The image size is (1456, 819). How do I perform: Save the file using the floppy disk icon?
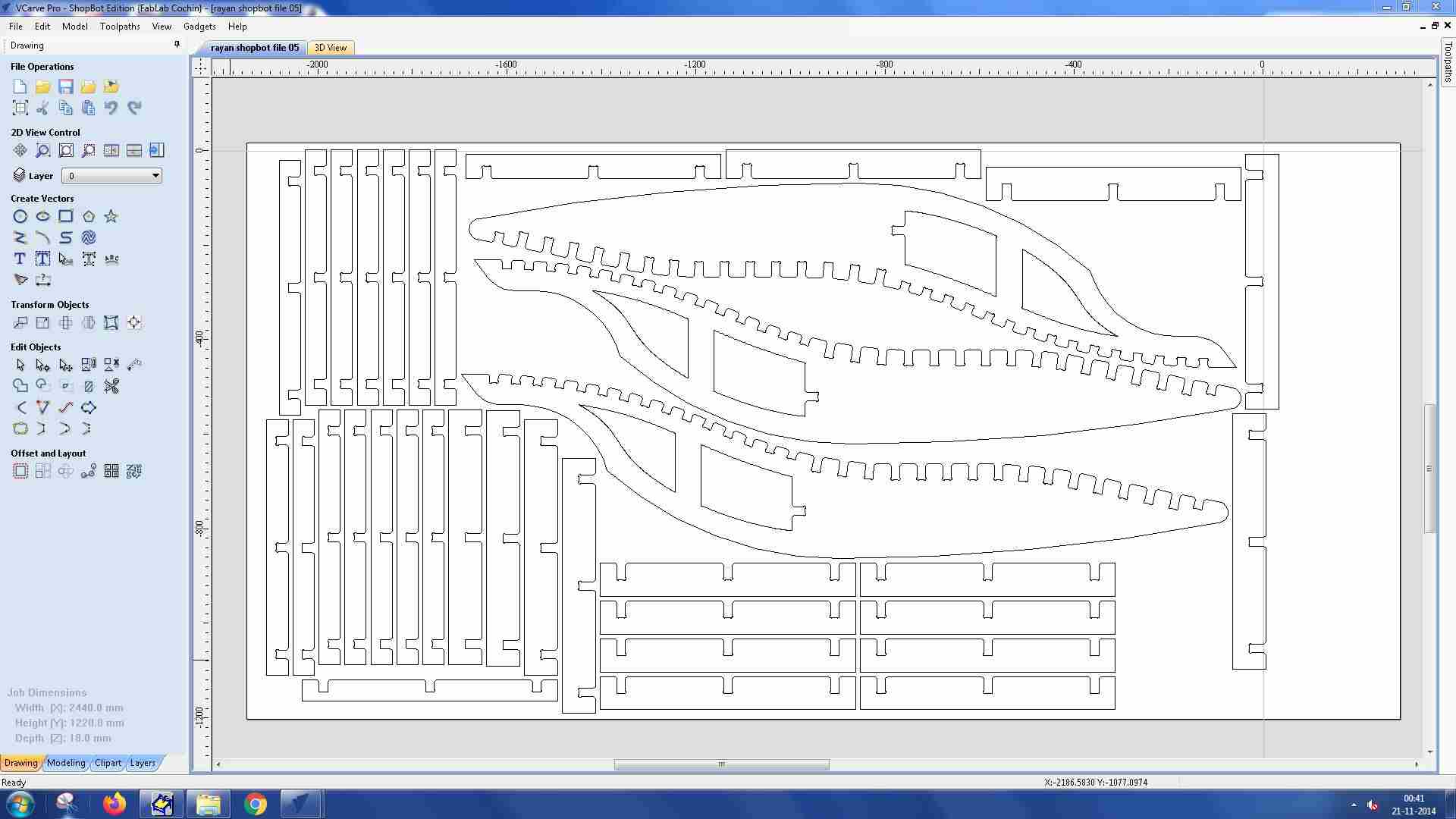click(66, 86)
